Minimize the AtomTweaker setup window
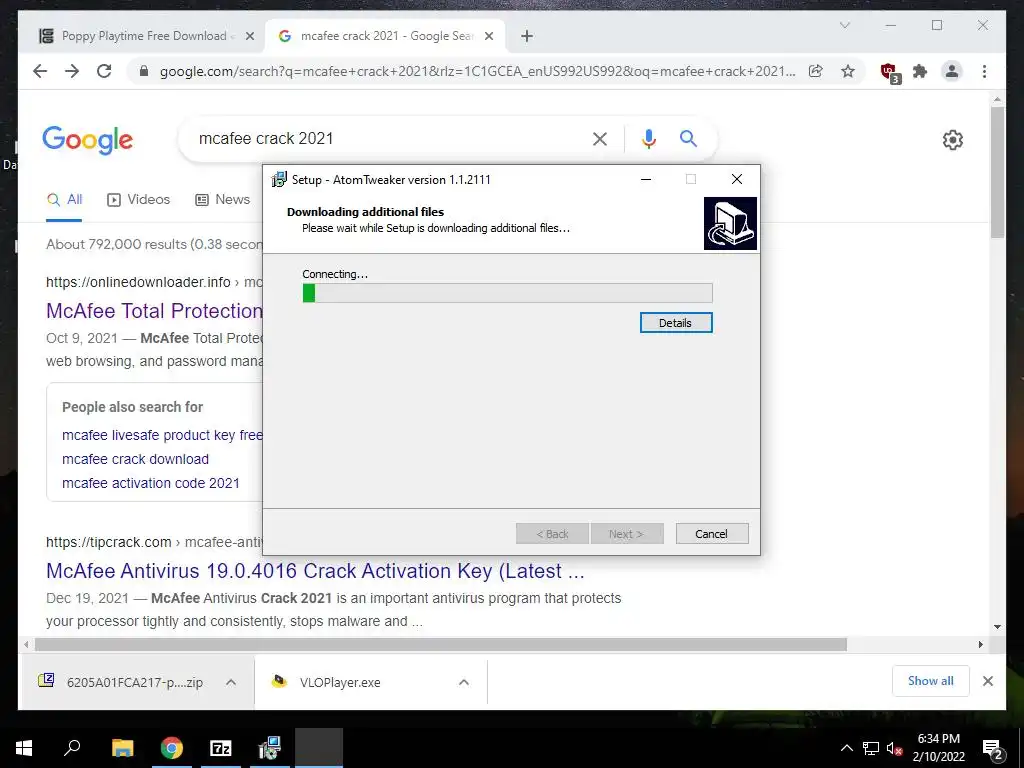 point(646,180)
